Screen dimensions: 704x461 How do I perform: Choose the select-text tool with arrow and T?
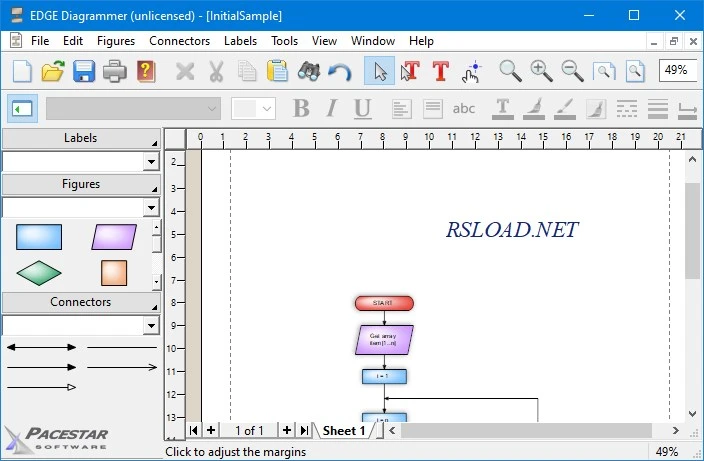point(410,71)
